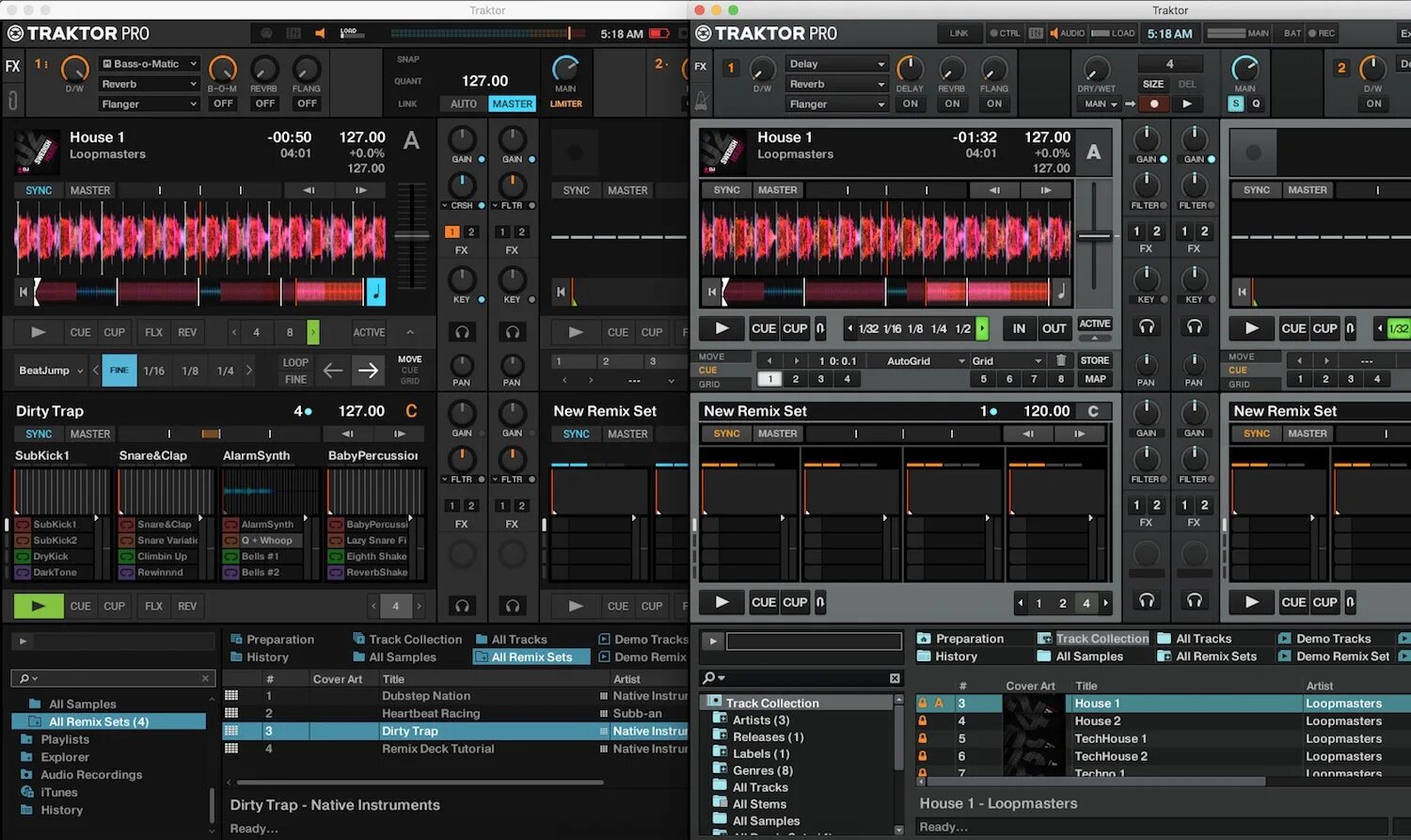
Task: Click the left Deck A volume fader
Action: click(x=411, y=235)
